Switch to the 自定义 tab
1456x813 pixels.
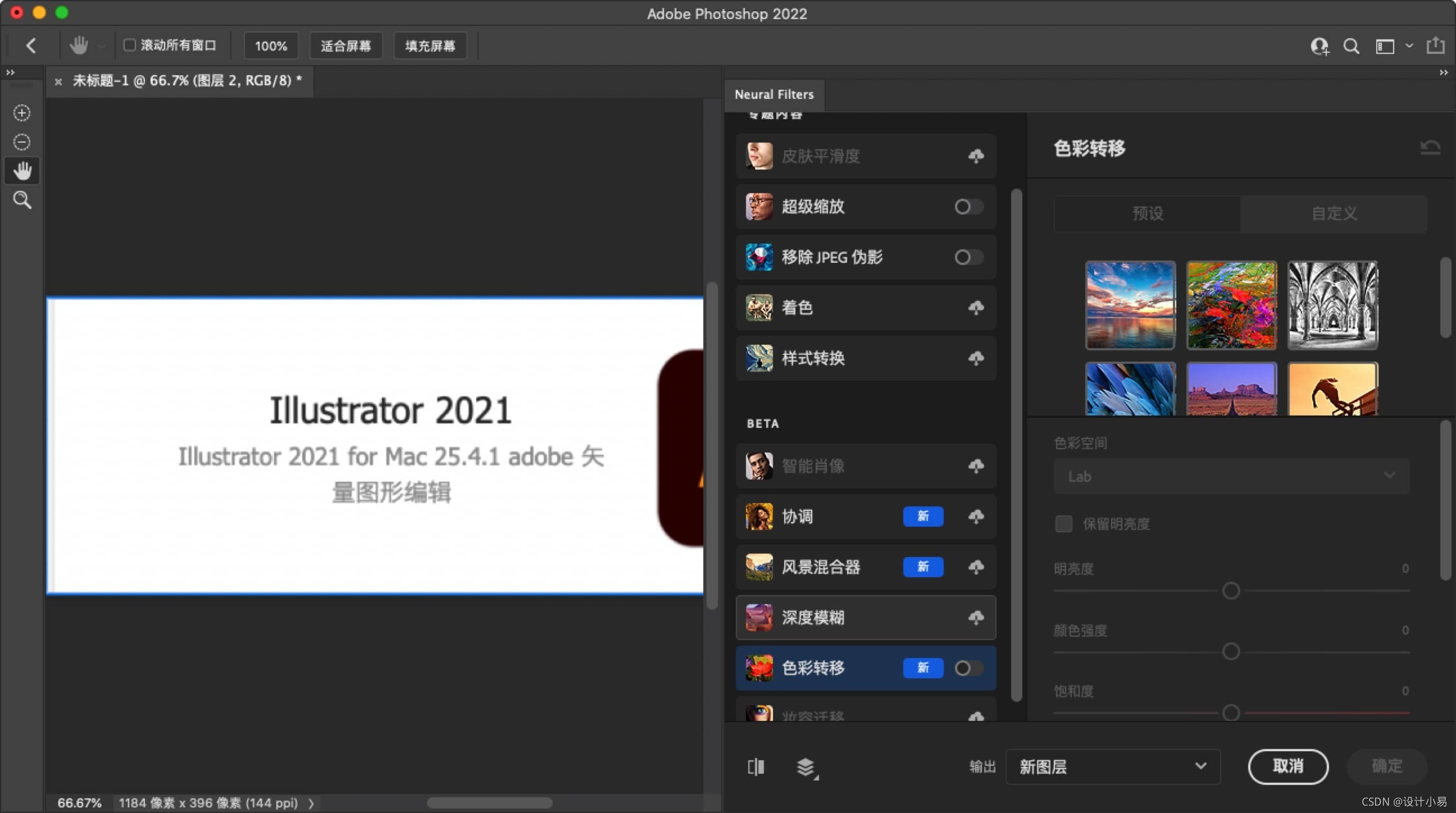[1334, 213]
